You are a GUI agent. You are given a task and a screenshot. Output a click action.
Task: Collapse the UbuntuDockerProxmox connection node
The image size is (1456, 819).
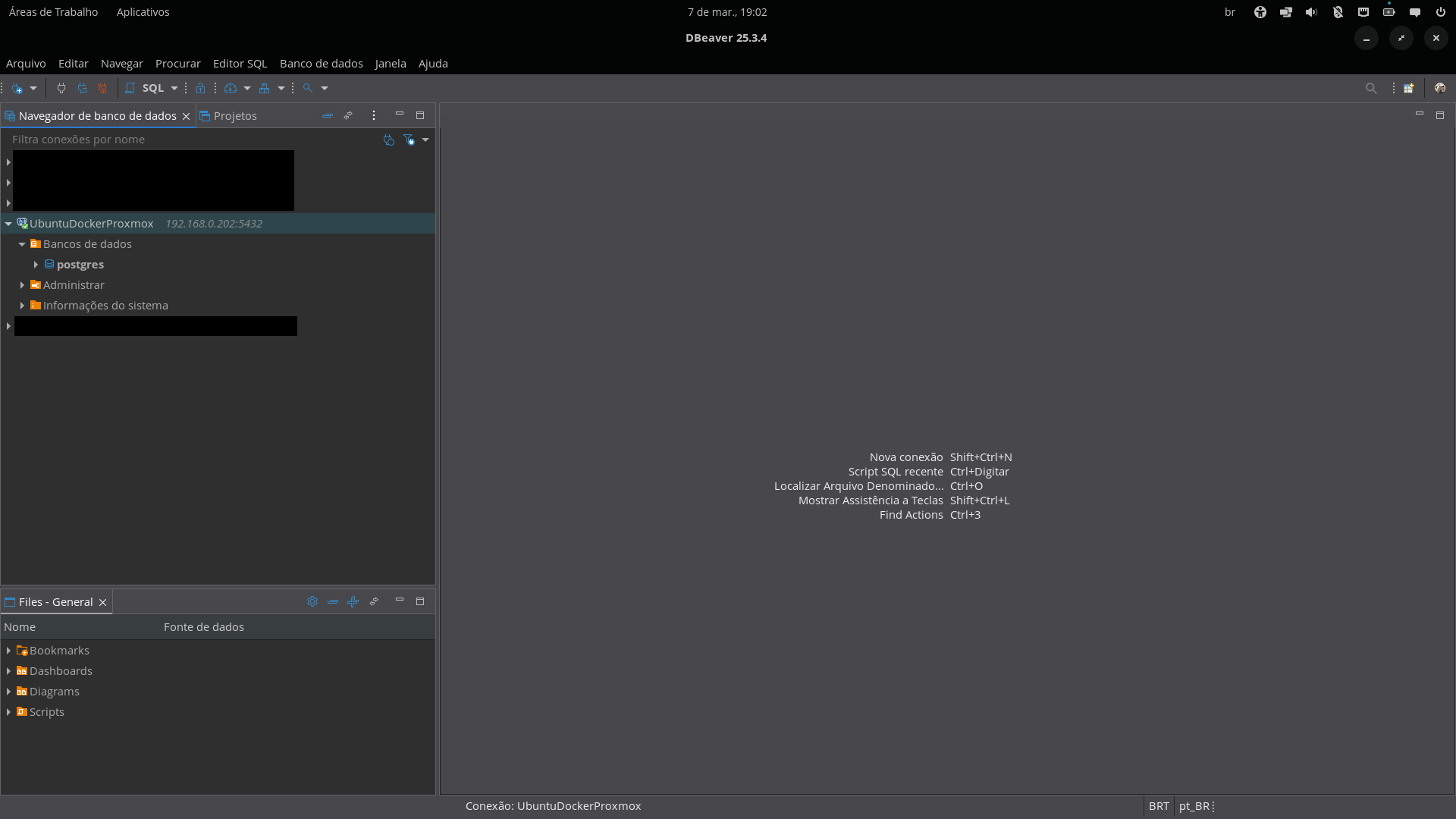[8, 224]
